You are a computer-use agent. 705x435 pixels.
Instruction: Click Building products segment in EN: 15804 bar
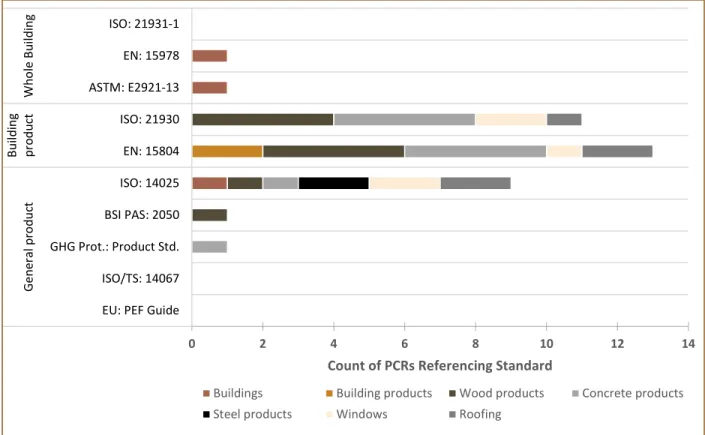coord(228,151)
